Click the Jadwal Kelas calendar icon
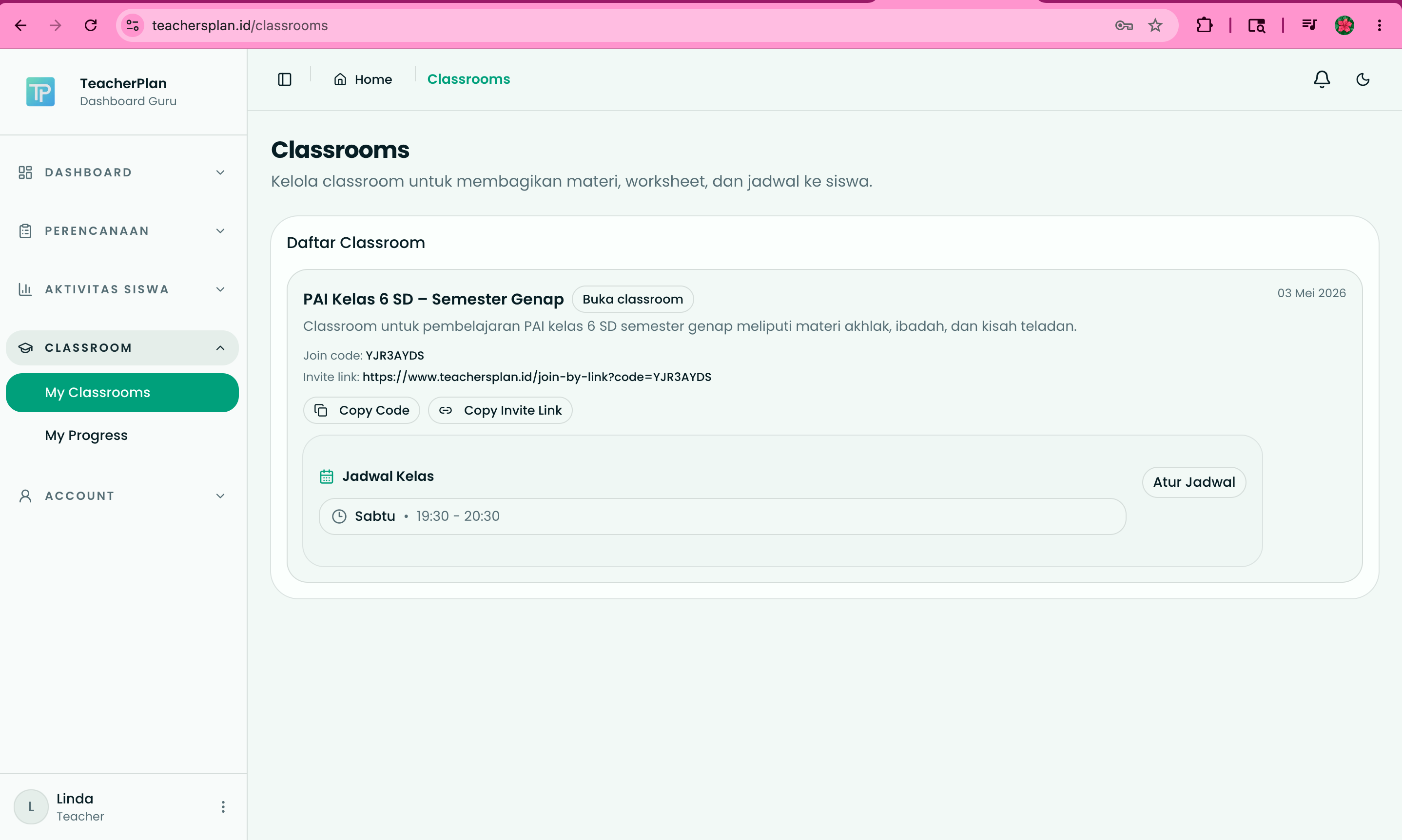 (327, 477)
